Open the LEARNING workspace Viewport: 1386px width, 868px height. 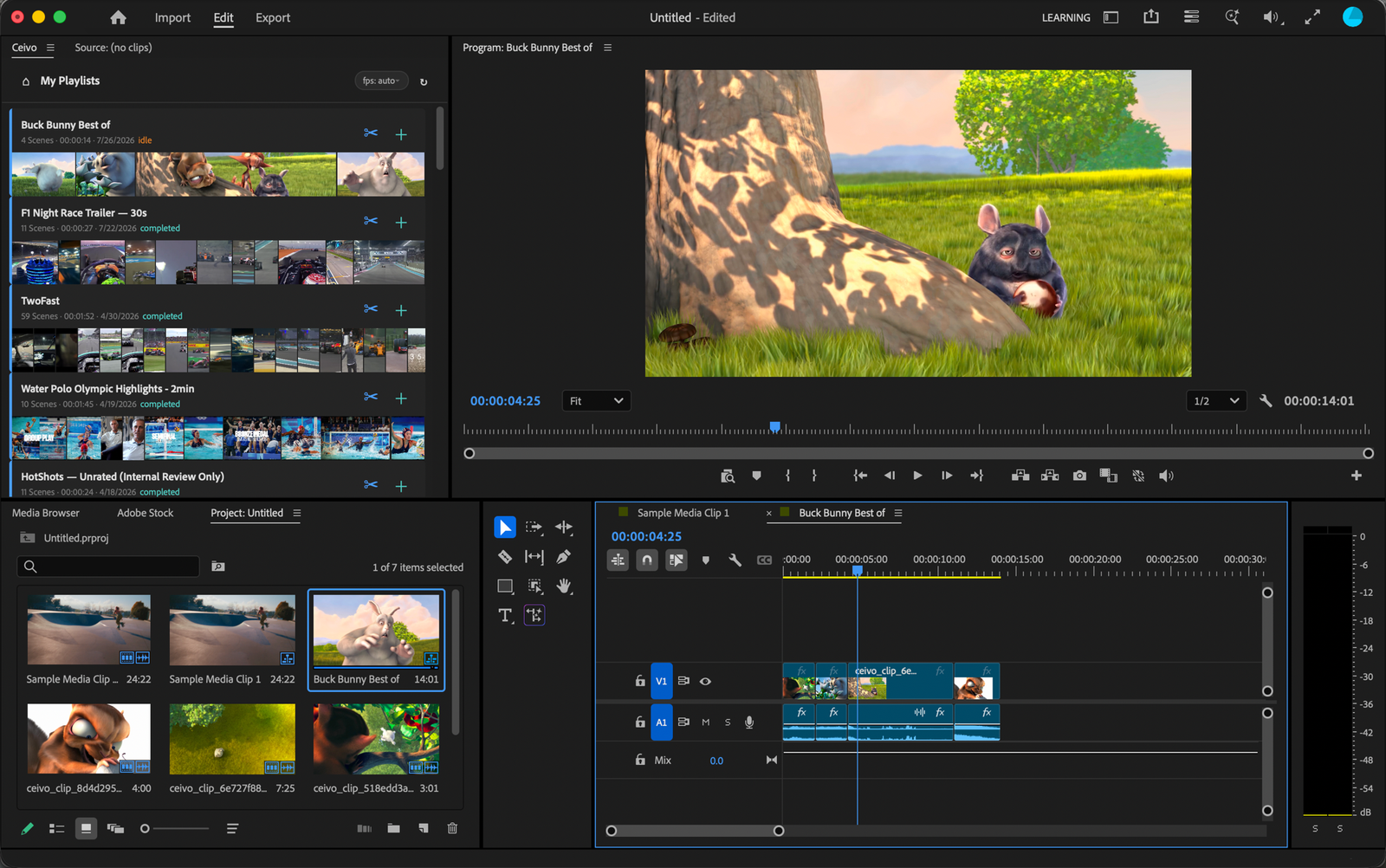(x=1065, y=17)
